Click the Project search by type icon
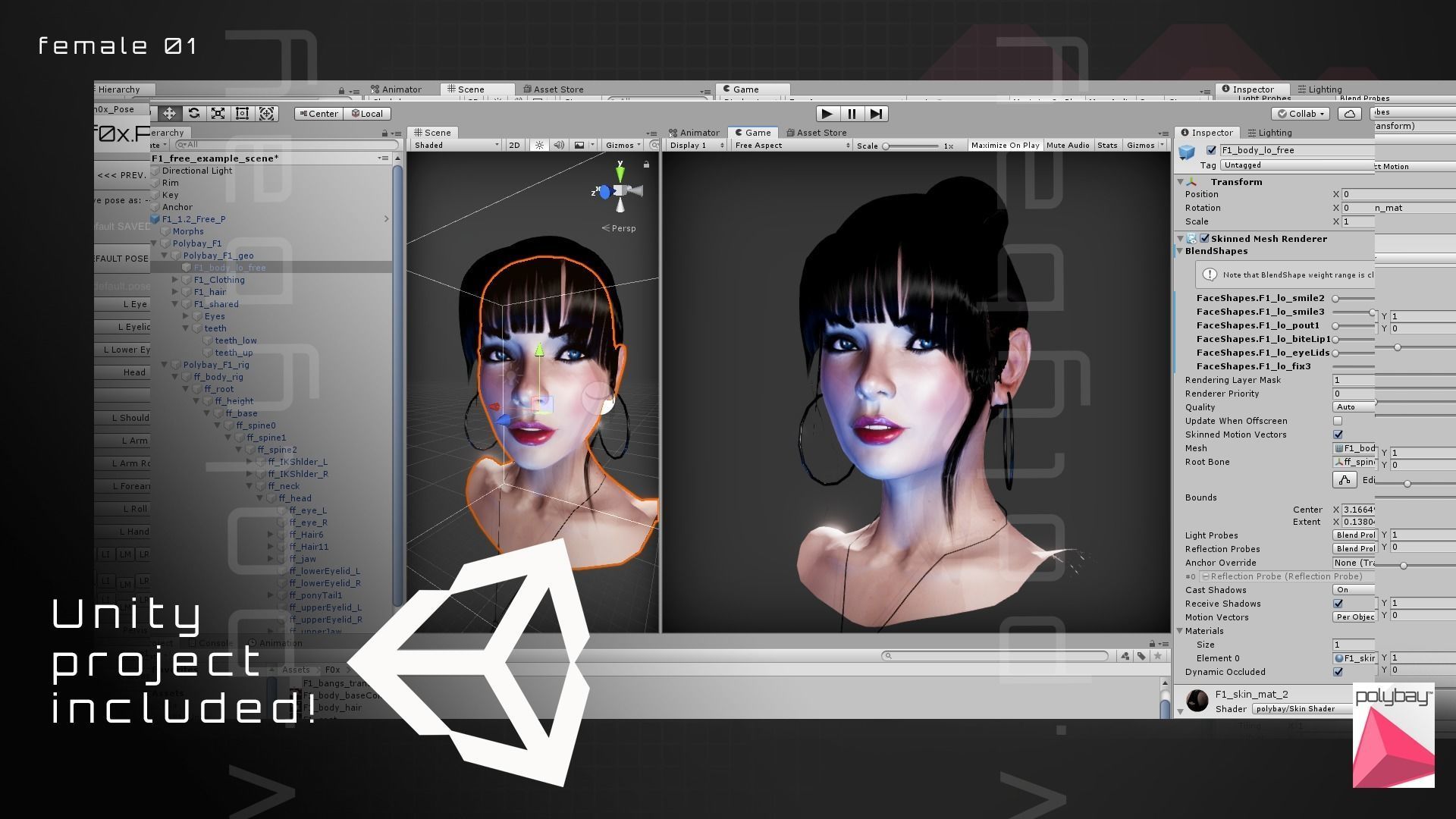This screenshot has width=1456, height=819. [1125, 656]
